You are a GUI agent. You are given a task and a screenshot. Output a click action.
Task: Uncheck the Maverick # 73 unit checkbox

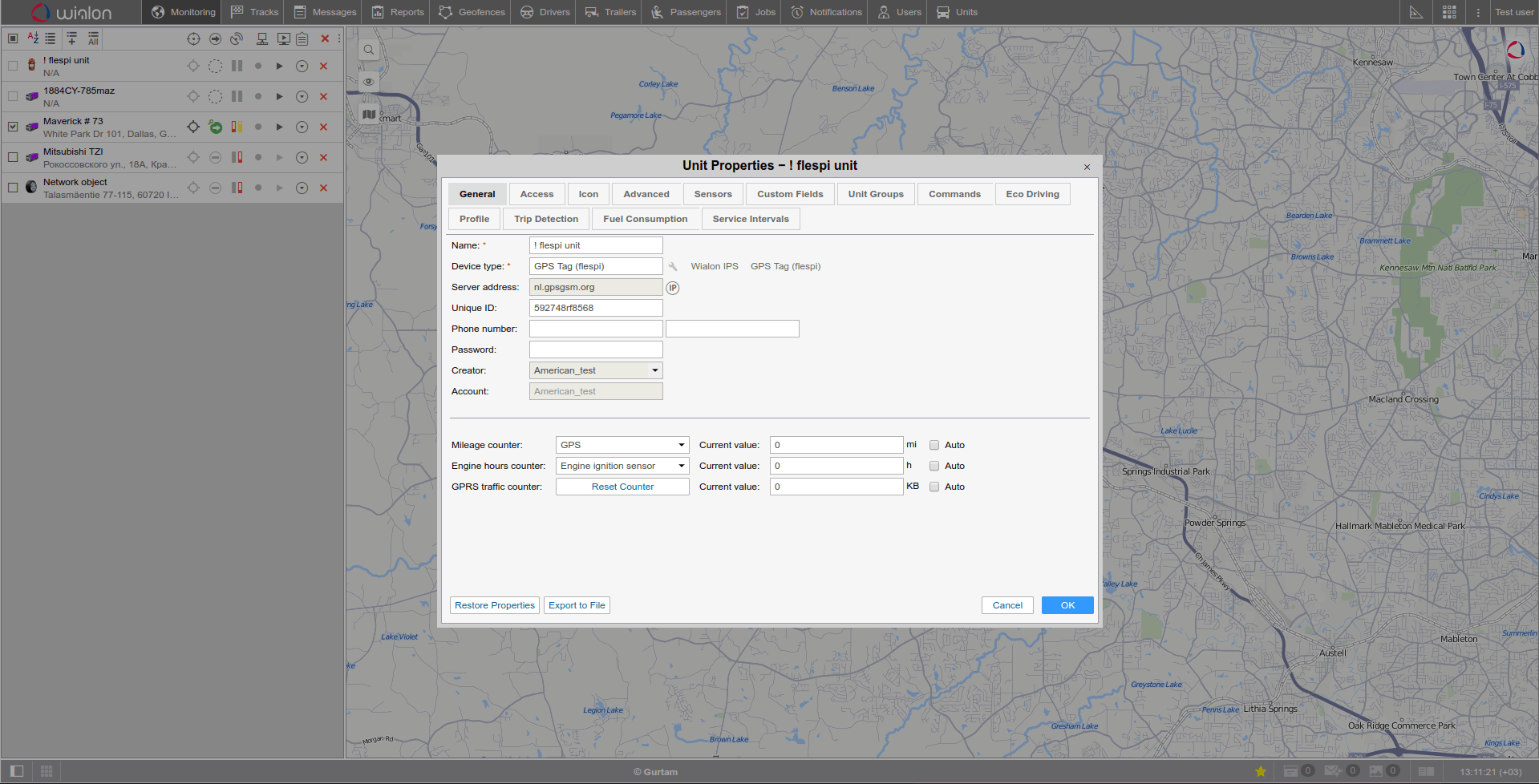click(13, 127)
